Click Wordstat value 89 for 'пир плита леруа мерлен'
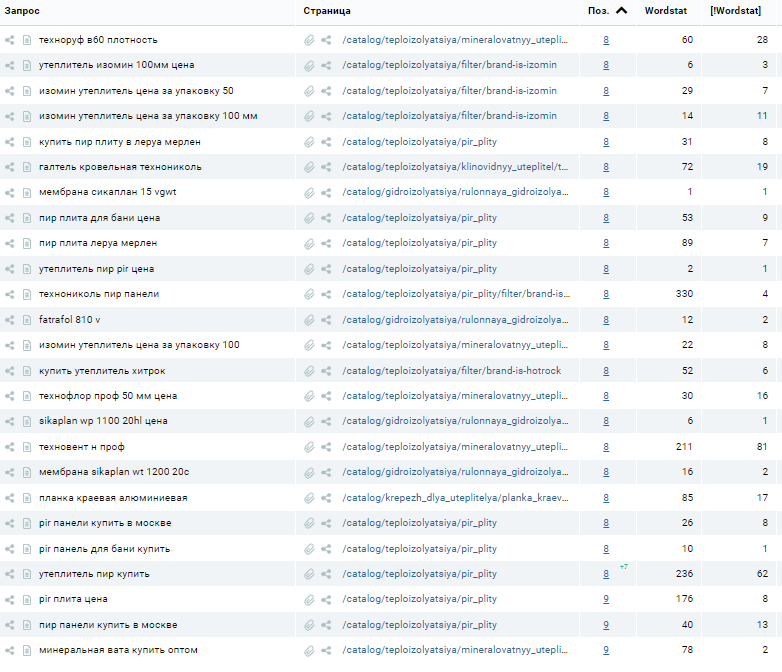The height and width of the screenshot is (672, 782). (687, 243)
